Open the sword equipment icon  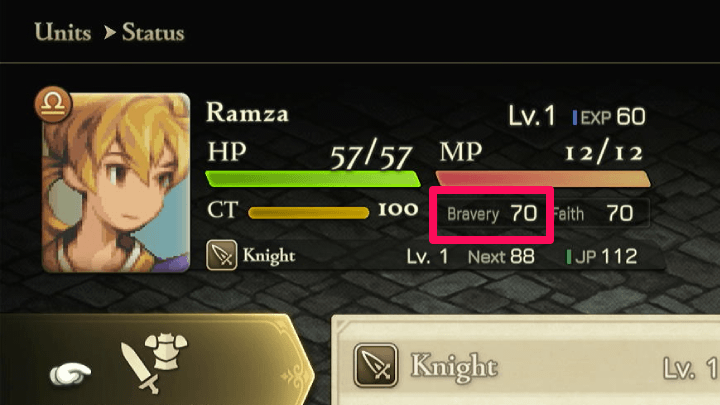[x=140, y=367]
